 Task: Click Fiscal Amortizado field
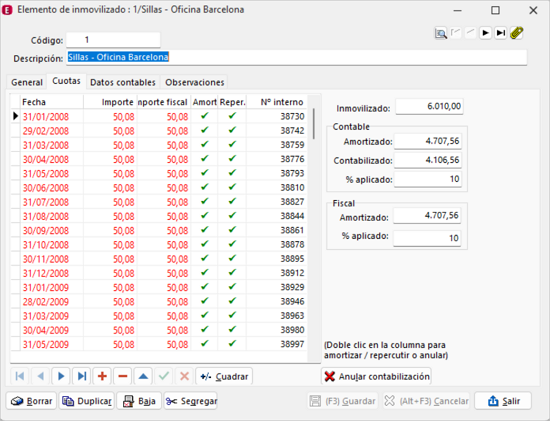click(x=427, y=215)
